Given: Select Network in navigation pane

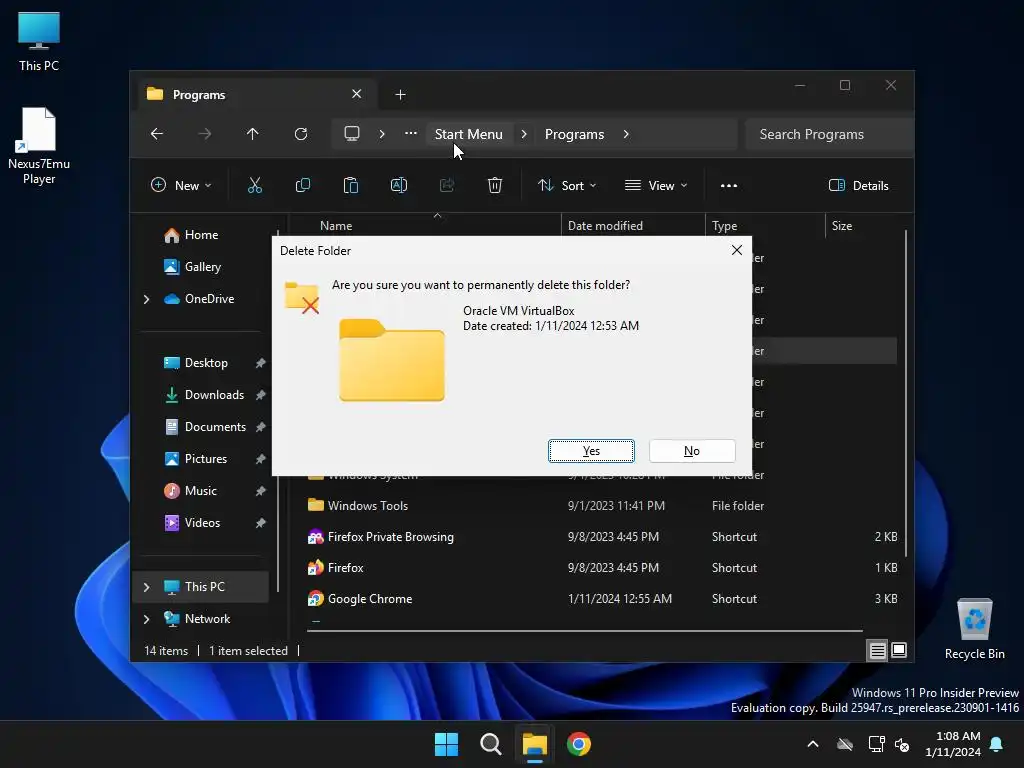Looking at the screenshot, I should tap(207, 618).
